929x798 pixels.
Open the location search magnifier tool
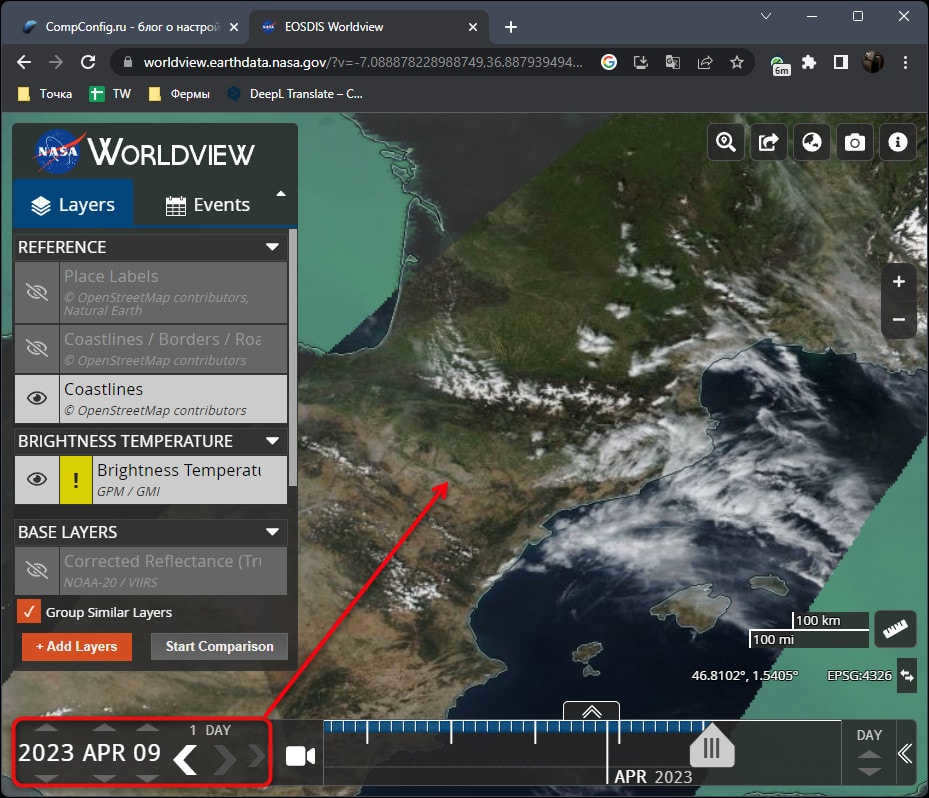[726, 142]
